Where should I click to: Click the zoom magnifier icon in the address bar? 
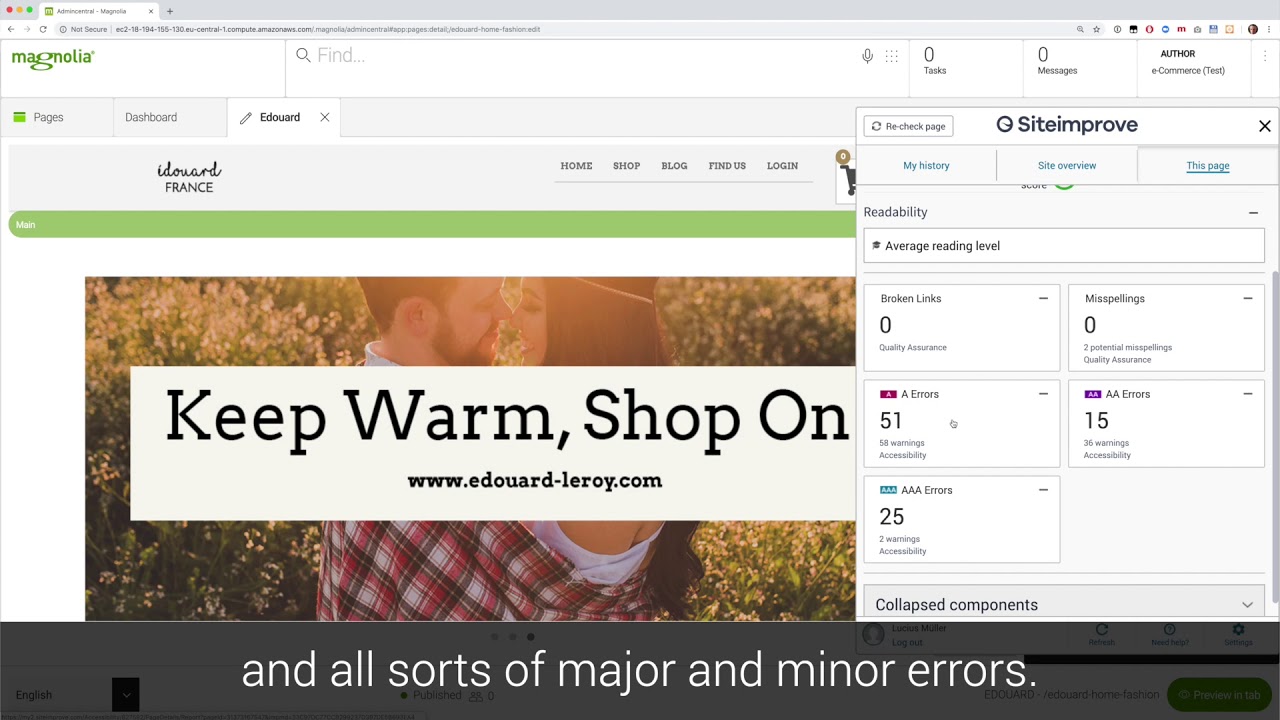pos(1080,29)
